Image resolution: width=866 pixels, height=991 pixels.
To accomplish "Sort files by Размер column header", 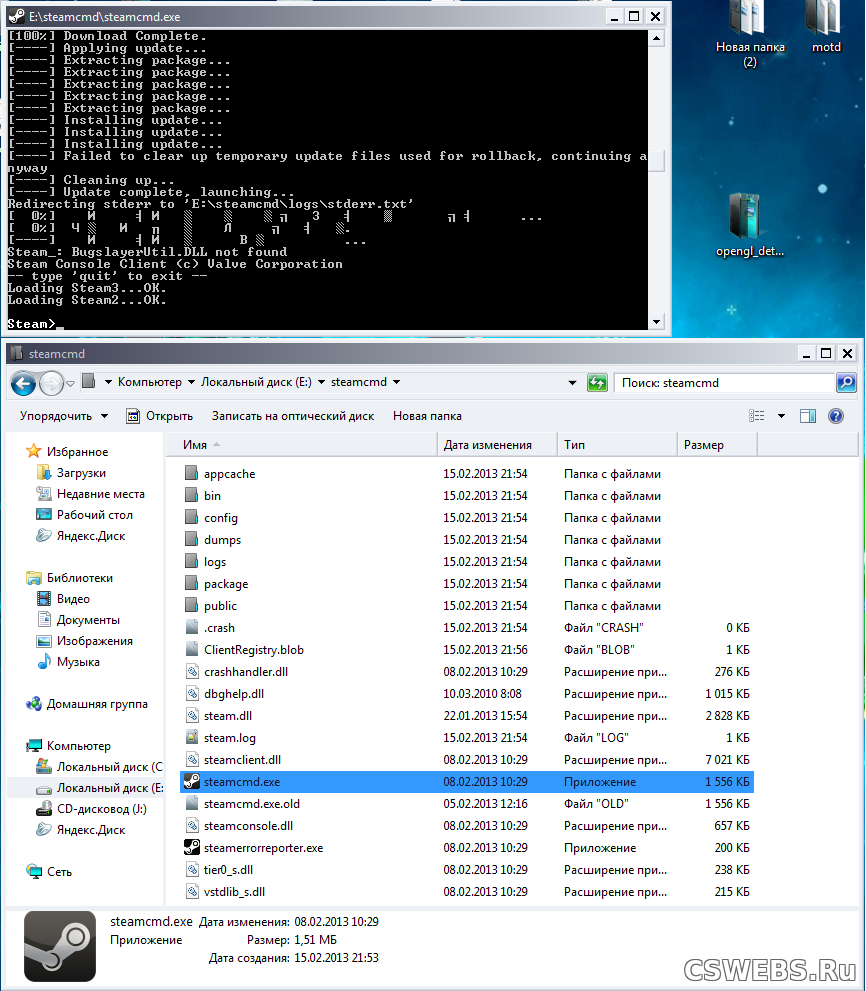I will click(x=704, y=445).
